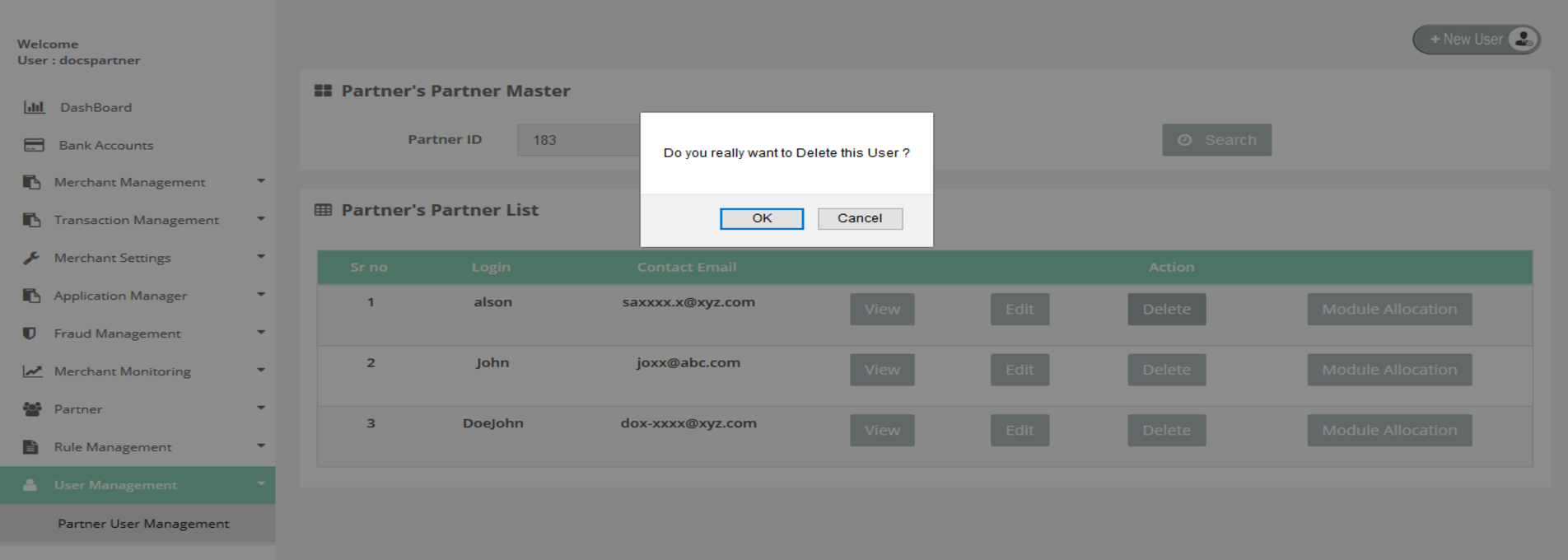The height and width of the screenshot is (560, 1568).
Task: Click the user avatar icon on New User
Action: point(1523,39)
